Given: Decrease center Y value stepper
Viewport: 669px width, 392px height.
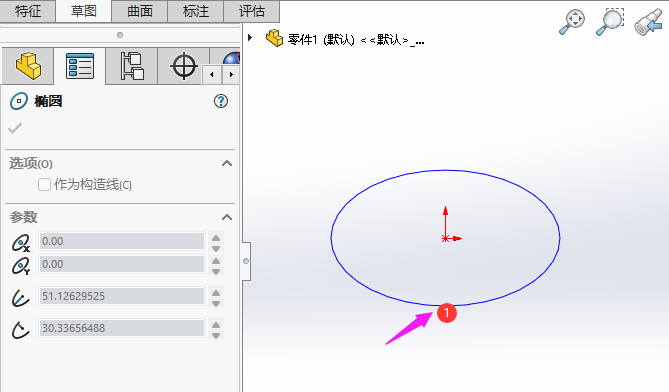Looking at the screenshot, I should coord(216,271).
